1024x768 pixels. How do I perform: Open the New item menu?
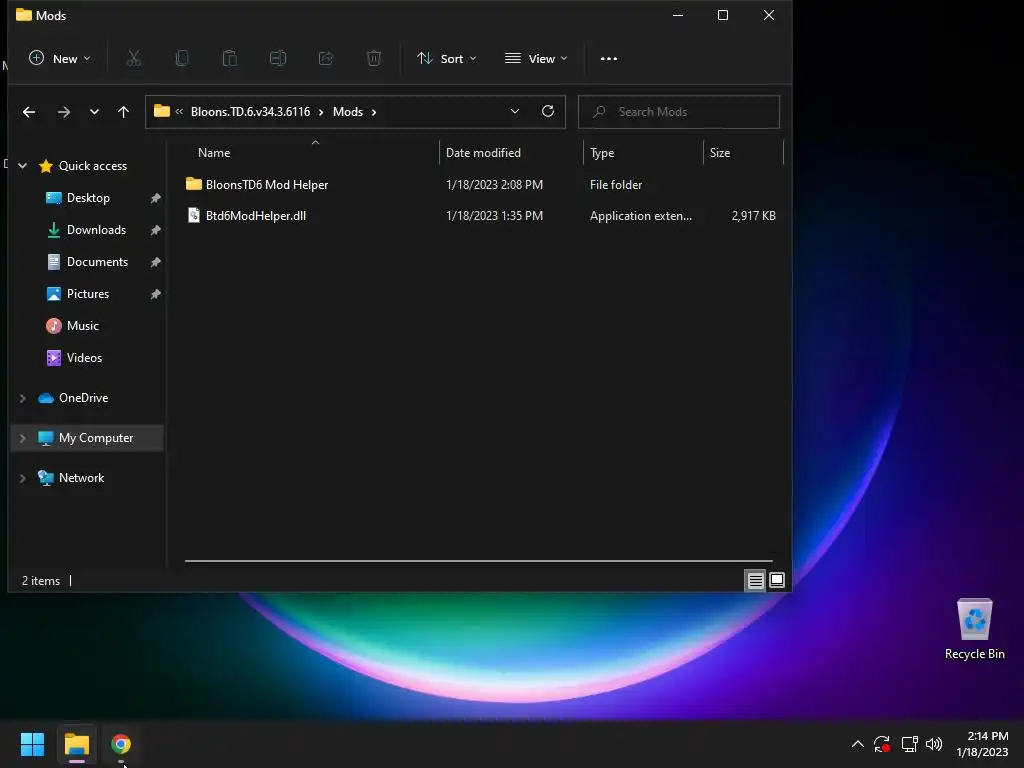[x=59, y=59]
